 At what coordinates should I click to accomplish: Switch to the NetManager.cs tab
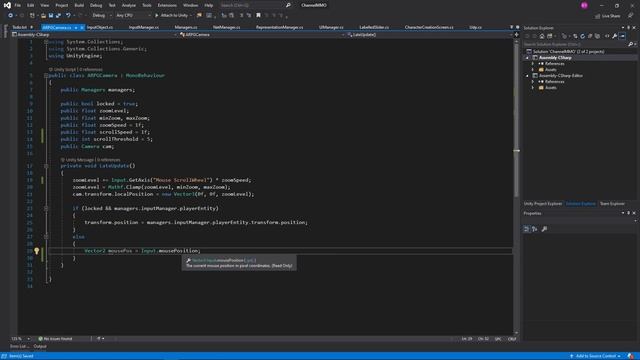[227, 27]
